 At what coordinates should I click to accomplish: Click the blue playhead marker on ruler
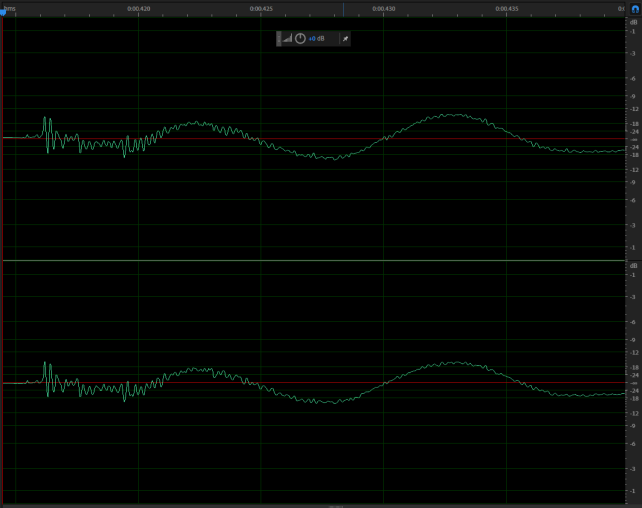pyautogui.click(x=3, y=10)
